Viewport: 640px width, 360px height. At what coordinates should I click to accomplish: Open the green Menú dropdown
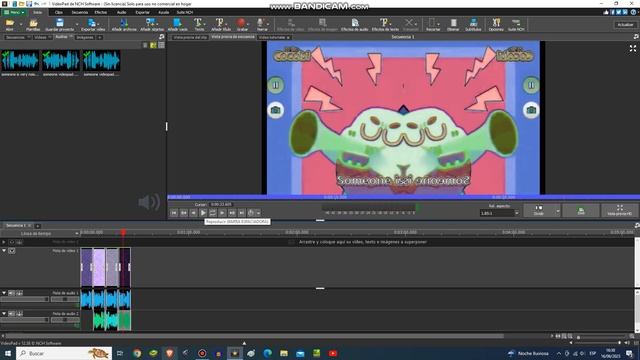13,12
